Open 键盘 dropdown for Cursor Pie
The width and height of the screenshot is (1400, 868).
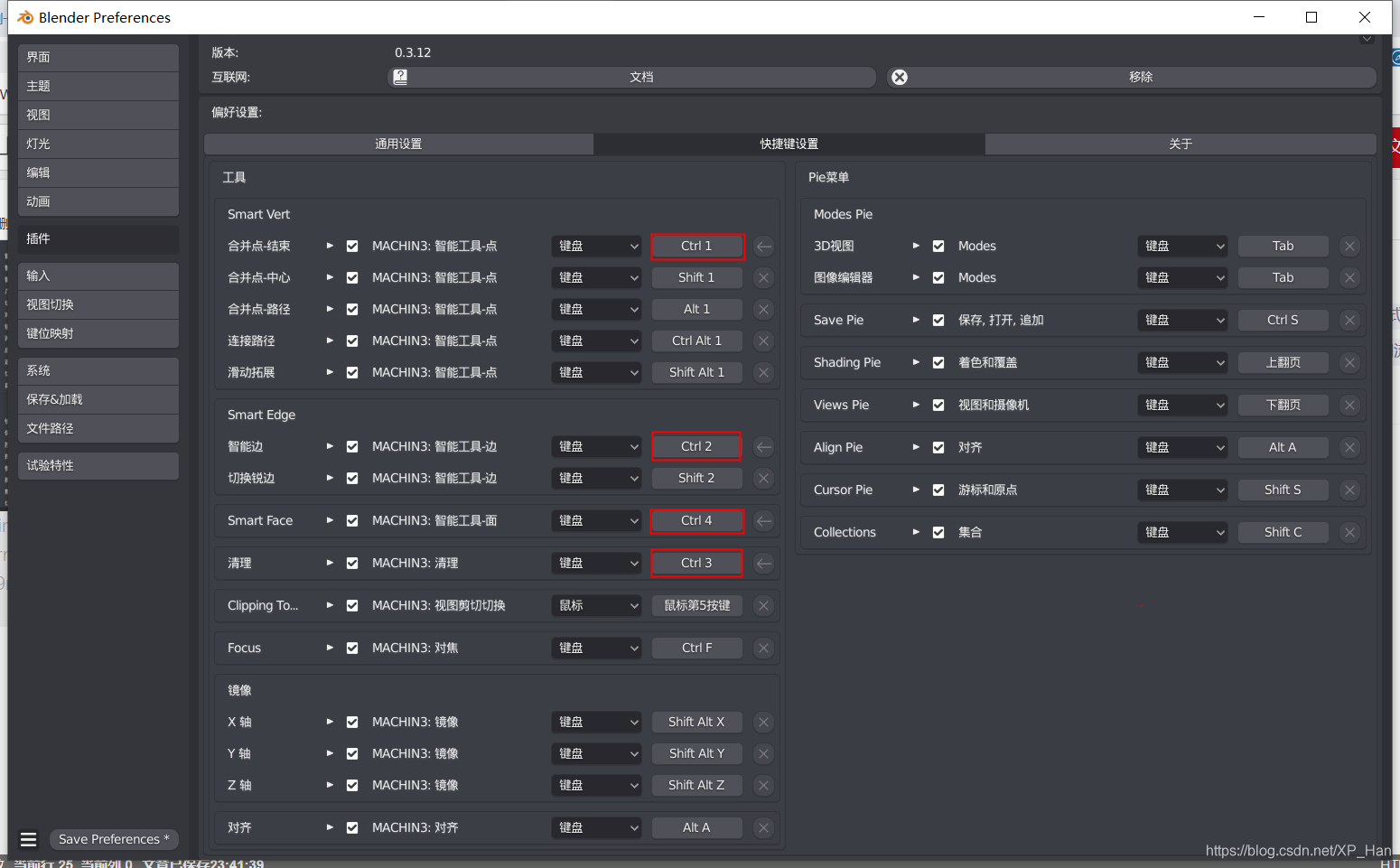pos(1182,490)
